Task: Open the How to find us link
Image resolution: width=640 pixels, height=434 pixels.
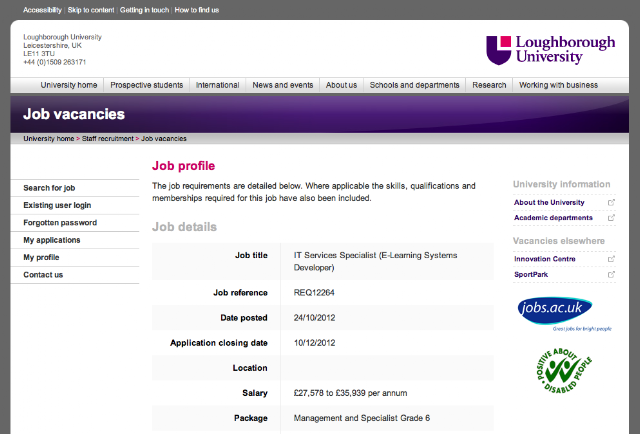Action: click(x=197, y=10)
